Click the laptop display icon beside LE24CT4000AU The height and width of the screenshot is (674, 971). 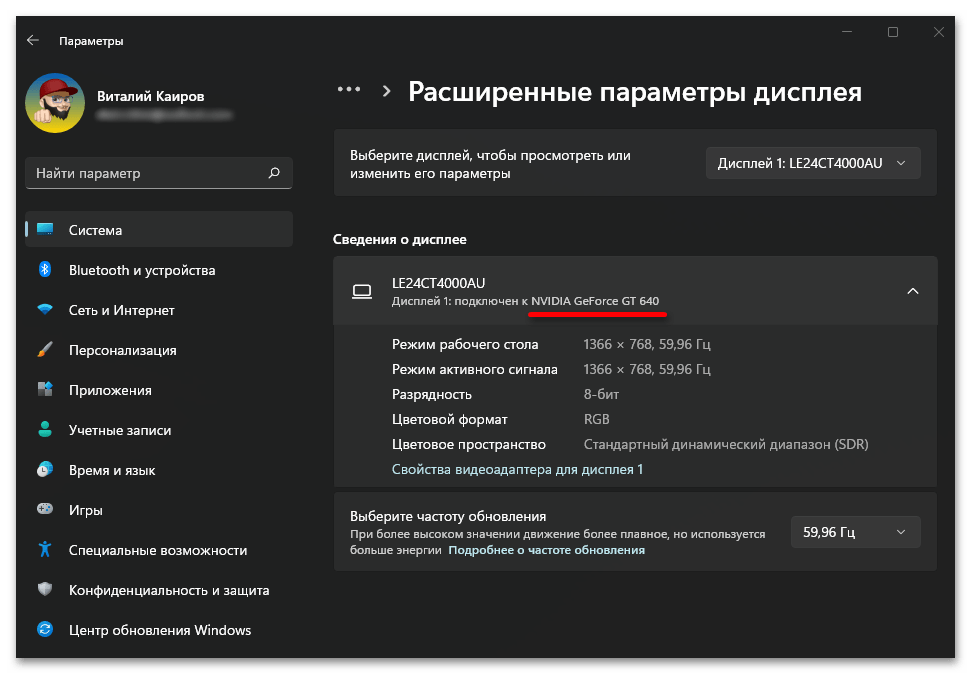point(362,291)
